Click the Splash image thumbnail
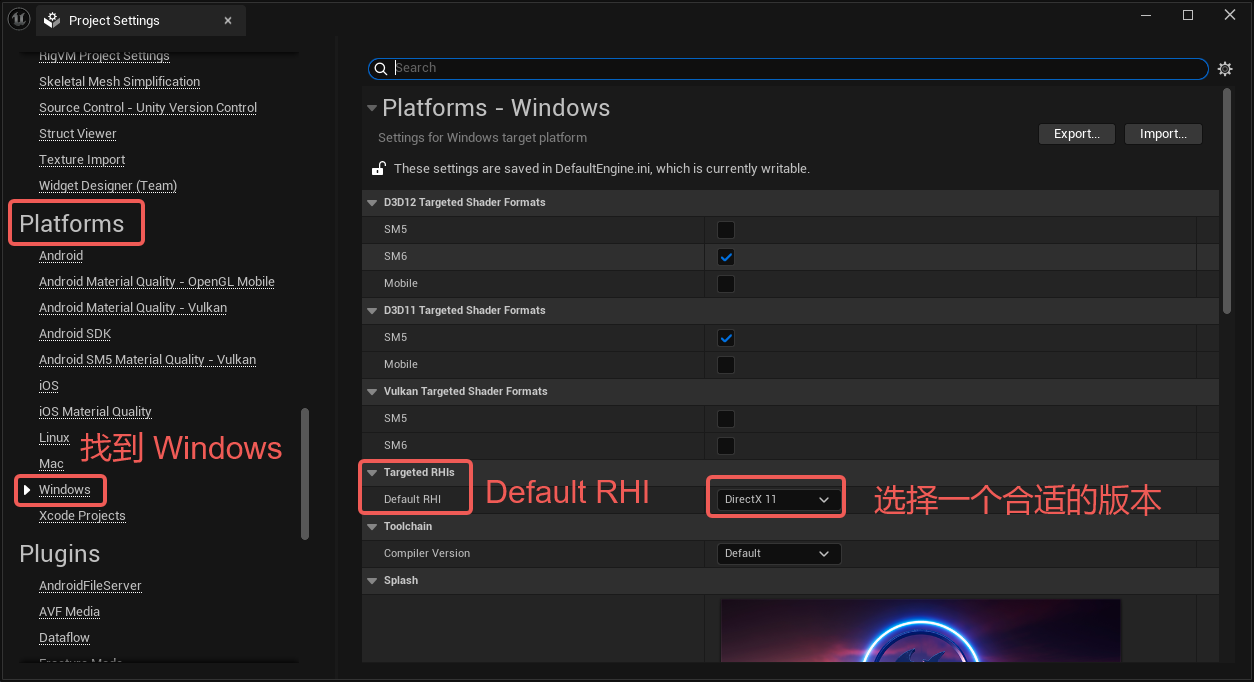The height and width of the screenshot is (682, 1254). (x=920, y=630)
